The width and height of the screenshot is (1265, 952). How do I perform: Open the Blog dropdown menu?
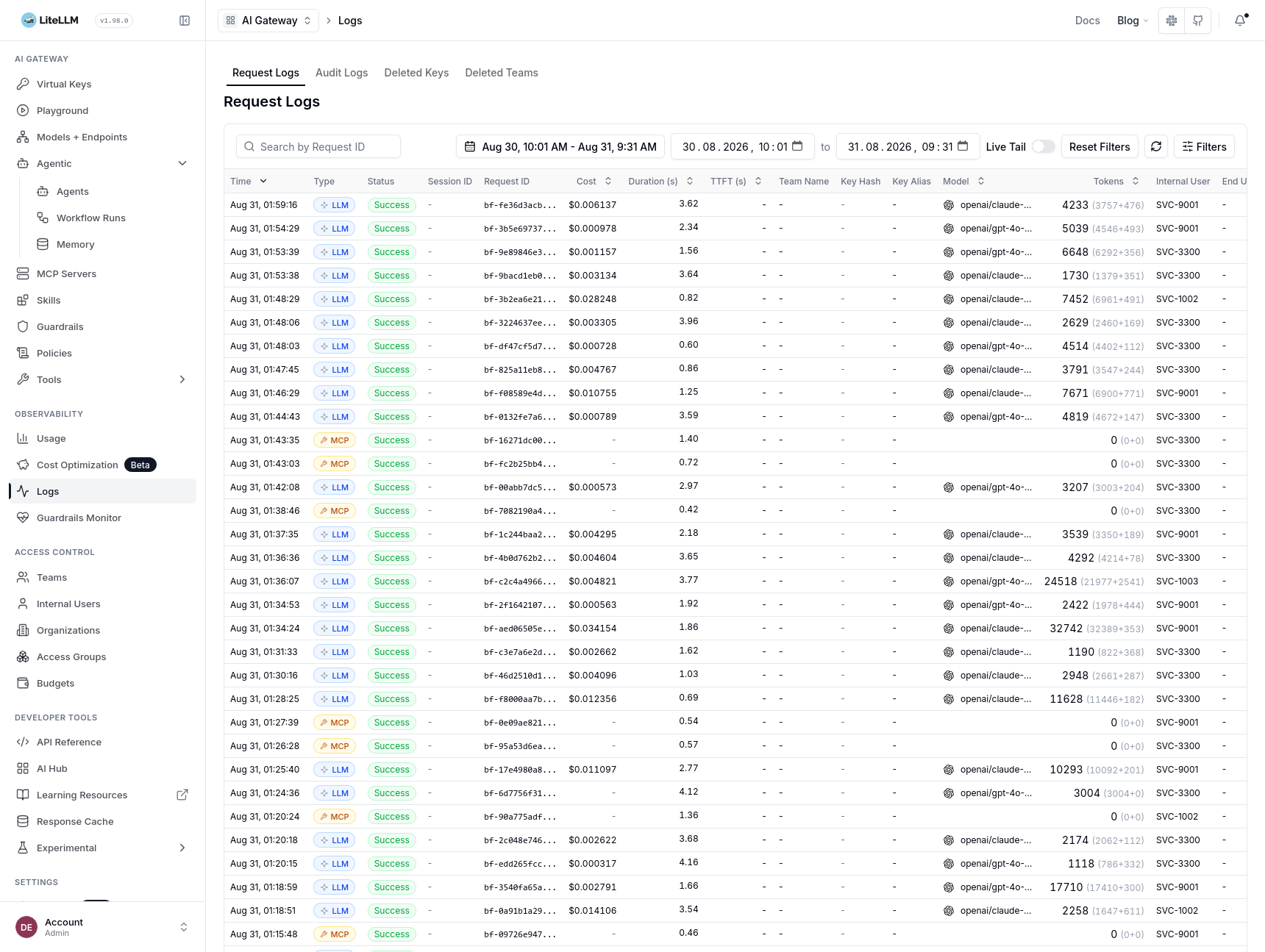pos(1132,21)
